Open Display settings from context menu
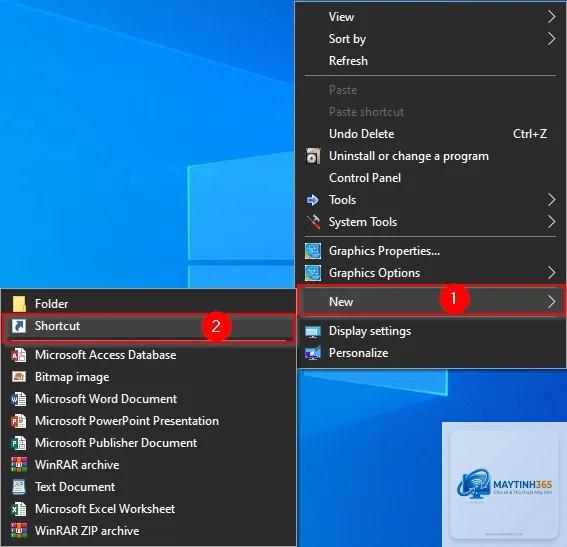Viewport: 567px width, 547px height. pyautogui.click(x=431, y=331)
